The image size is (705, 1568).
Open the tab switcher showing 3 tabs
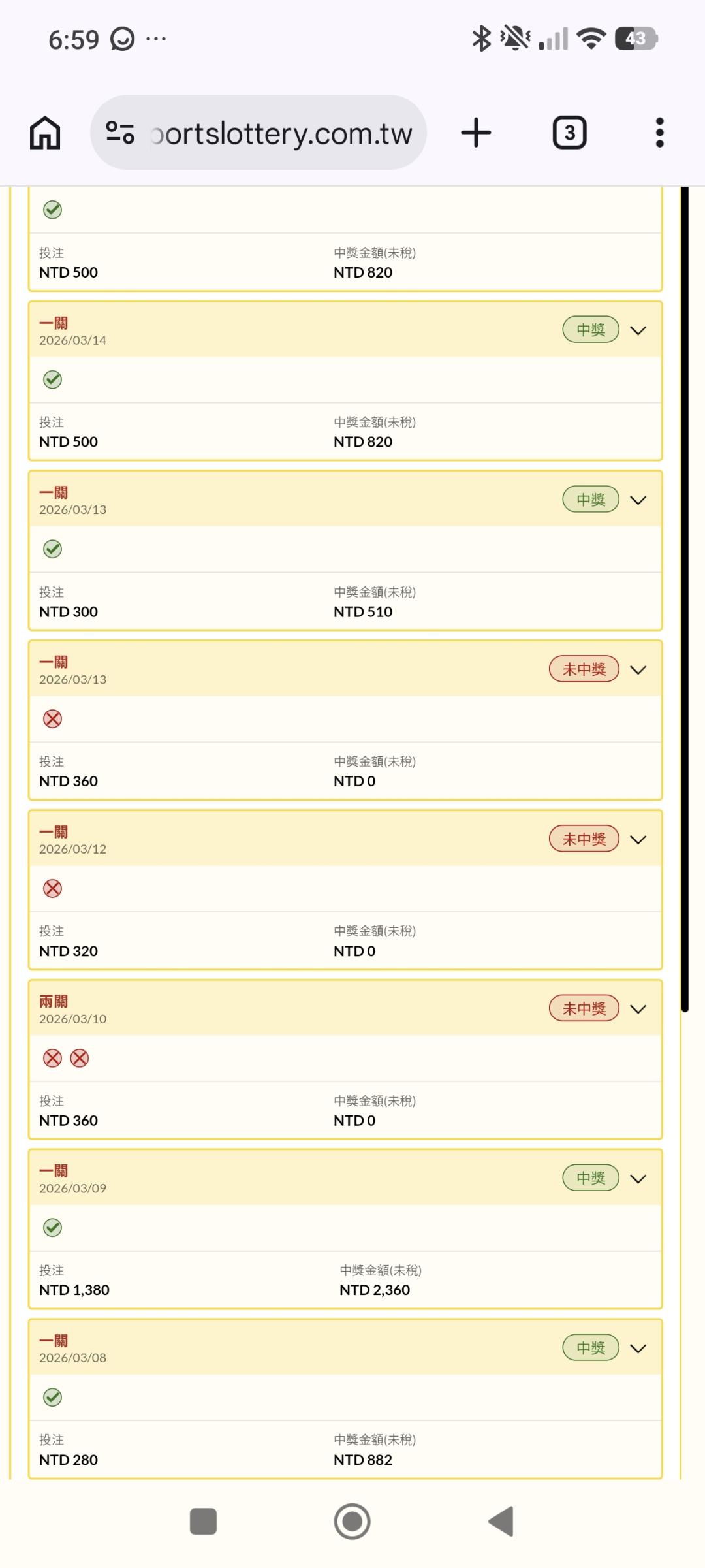(x=569, y=133)
